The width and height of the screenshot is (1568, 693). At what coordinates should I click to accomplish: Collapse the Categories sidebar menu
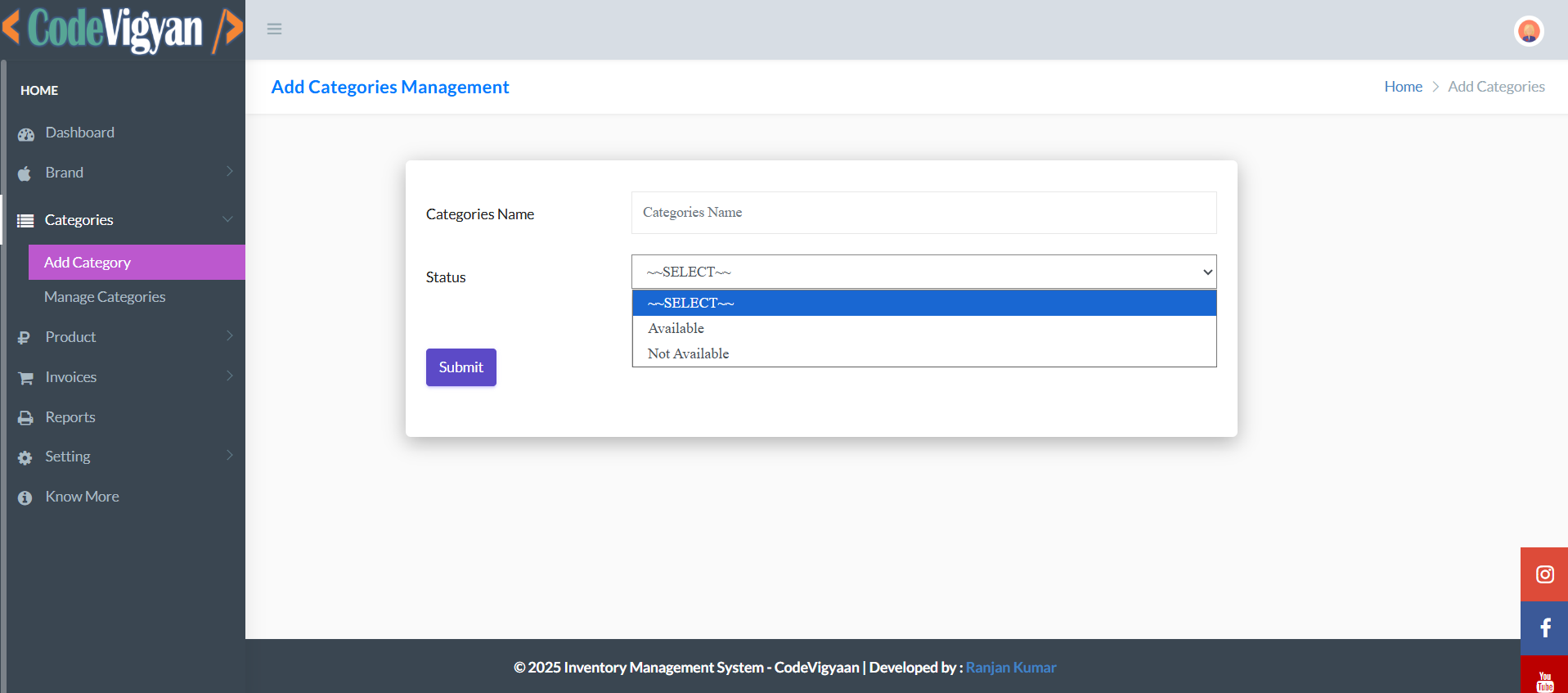tap(227, 219)
